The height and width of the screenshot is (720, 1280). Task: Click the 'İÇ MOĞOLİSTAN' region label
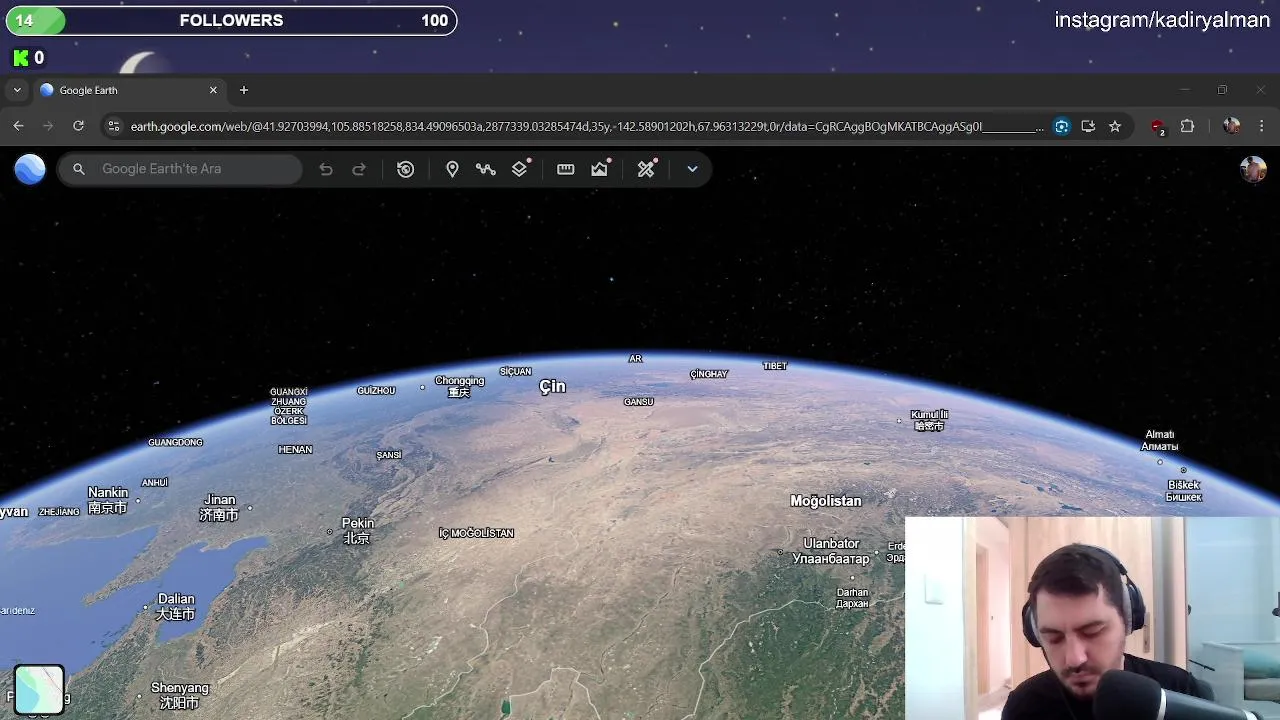coord(476,533)
